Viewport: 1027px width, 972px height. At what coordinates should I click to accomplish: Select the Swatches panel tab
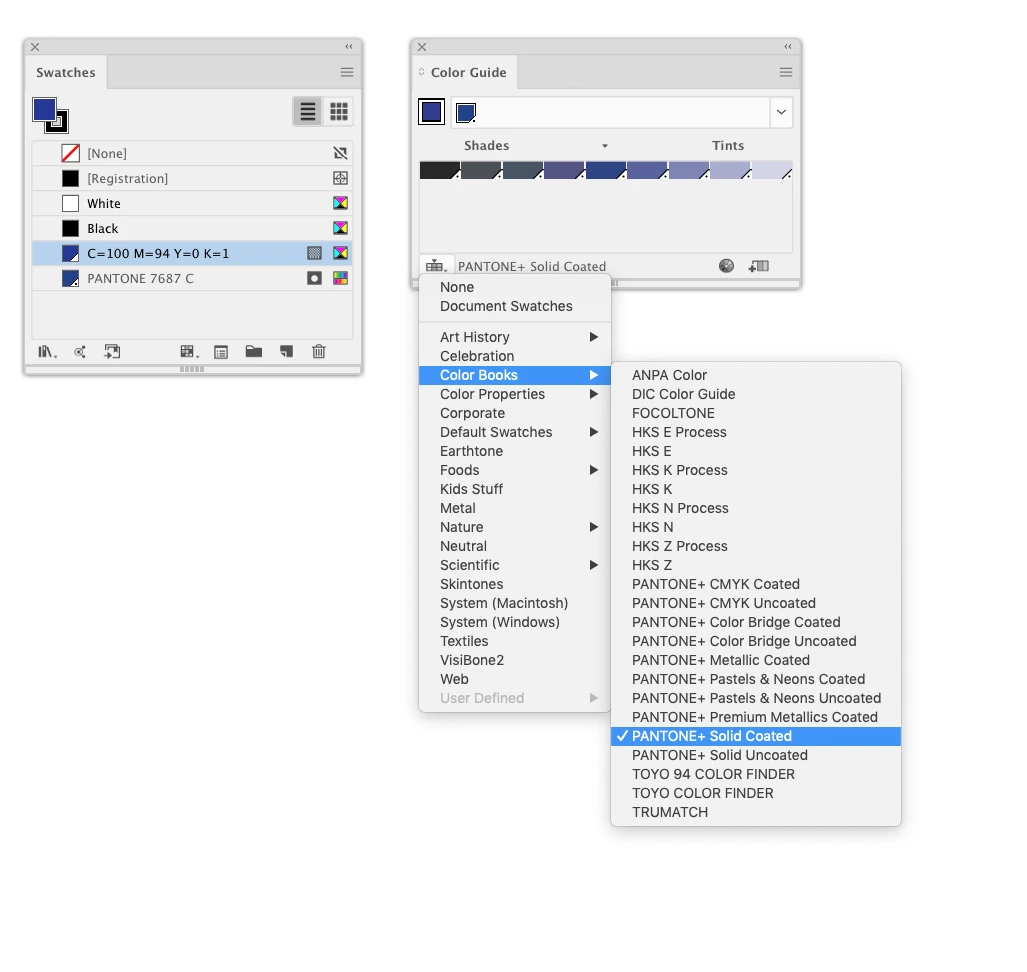tap(65, 72)
